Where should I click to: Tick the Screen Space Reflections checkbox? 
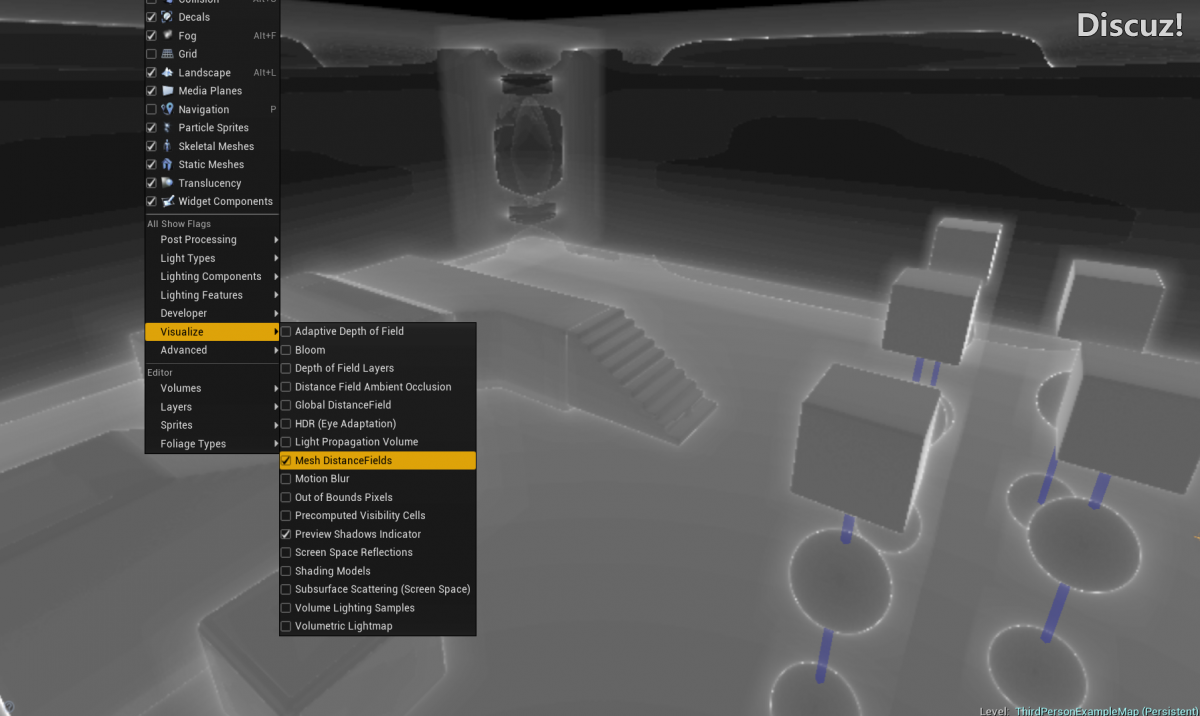(x=286, y=552)
